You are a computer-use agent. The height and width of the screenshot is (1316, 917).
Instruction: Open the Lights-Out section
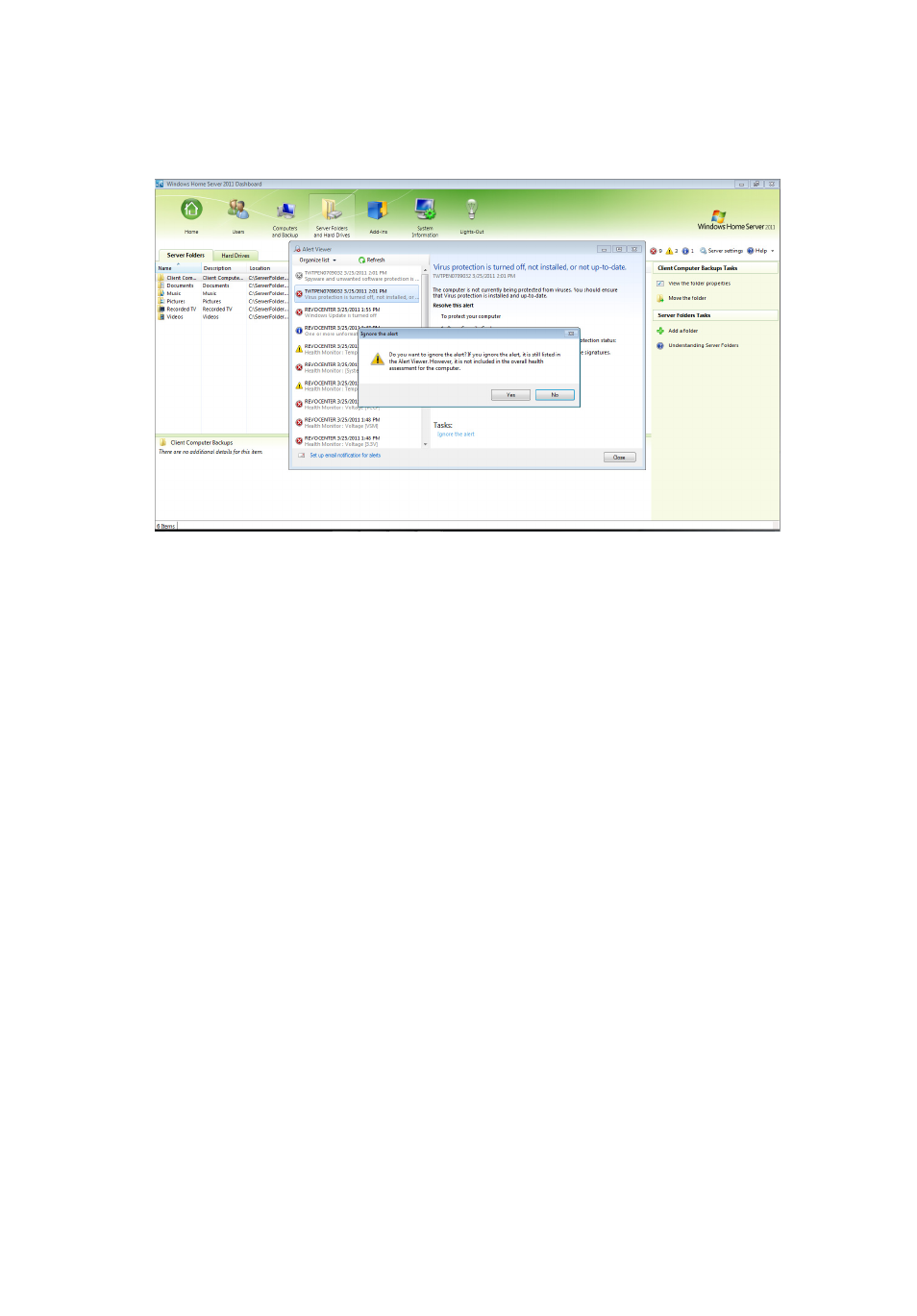[x=472, y=216]
